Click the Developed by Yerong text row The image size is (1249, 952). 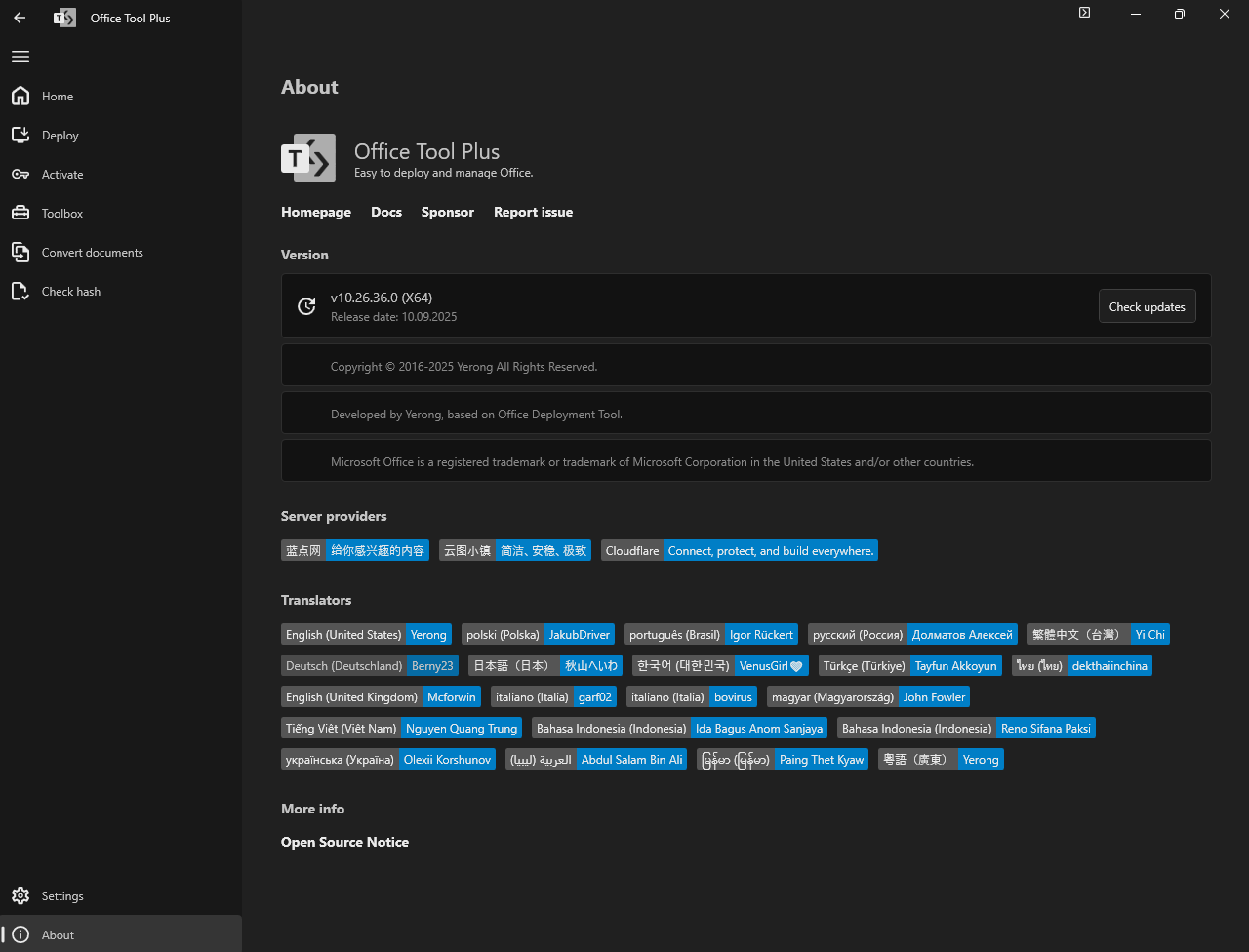[x=746, y=414]
